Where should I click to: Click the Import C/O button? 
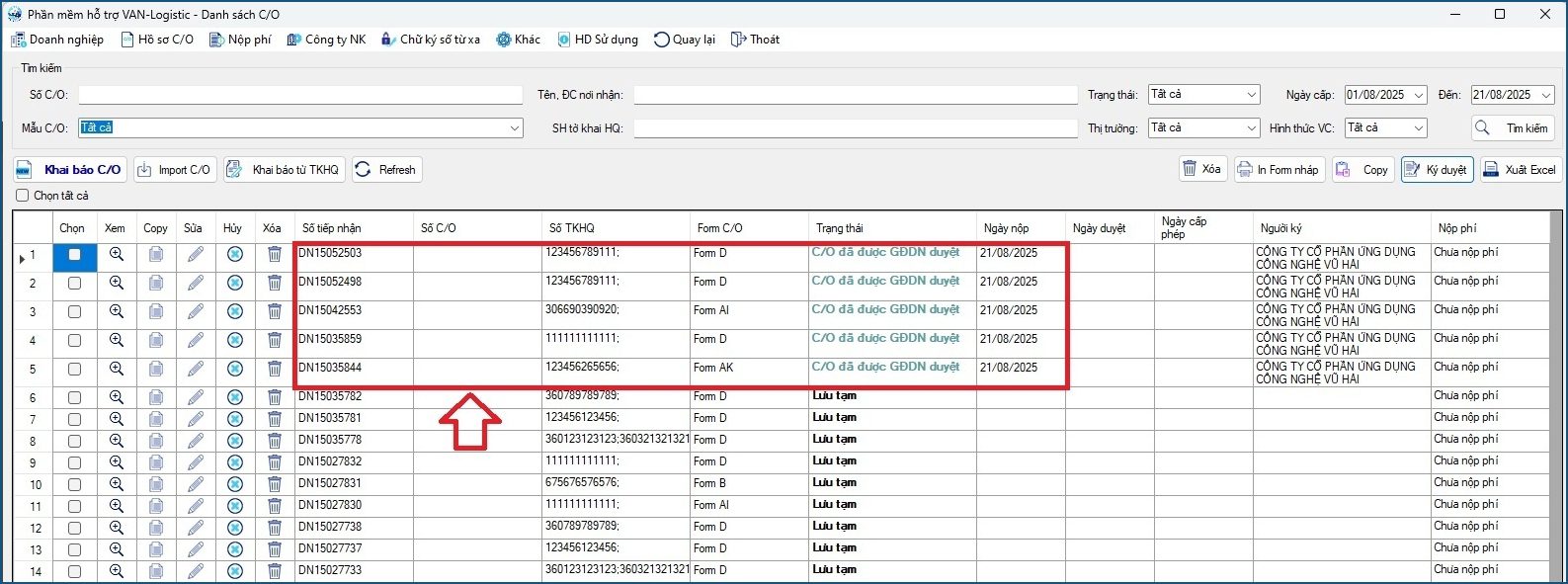pyautogui.click(x=175, y=170)
